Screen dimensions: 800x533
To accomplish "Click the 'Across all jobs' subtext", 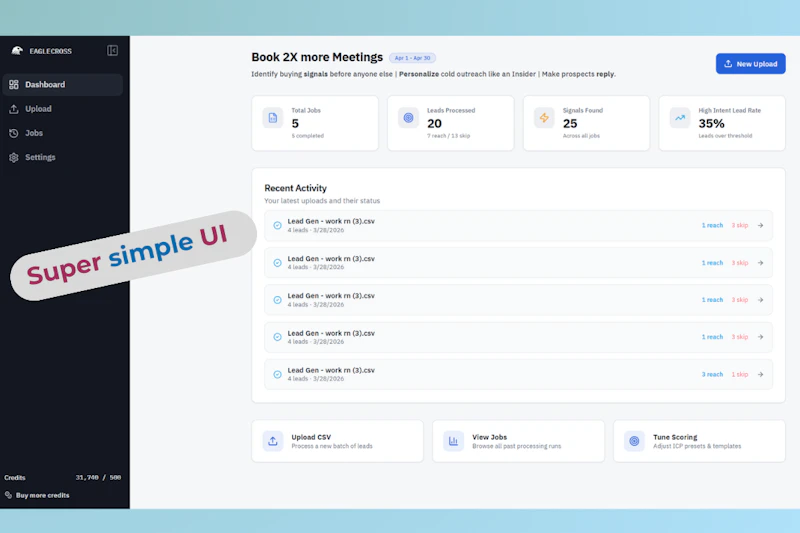I will point(581,136).
